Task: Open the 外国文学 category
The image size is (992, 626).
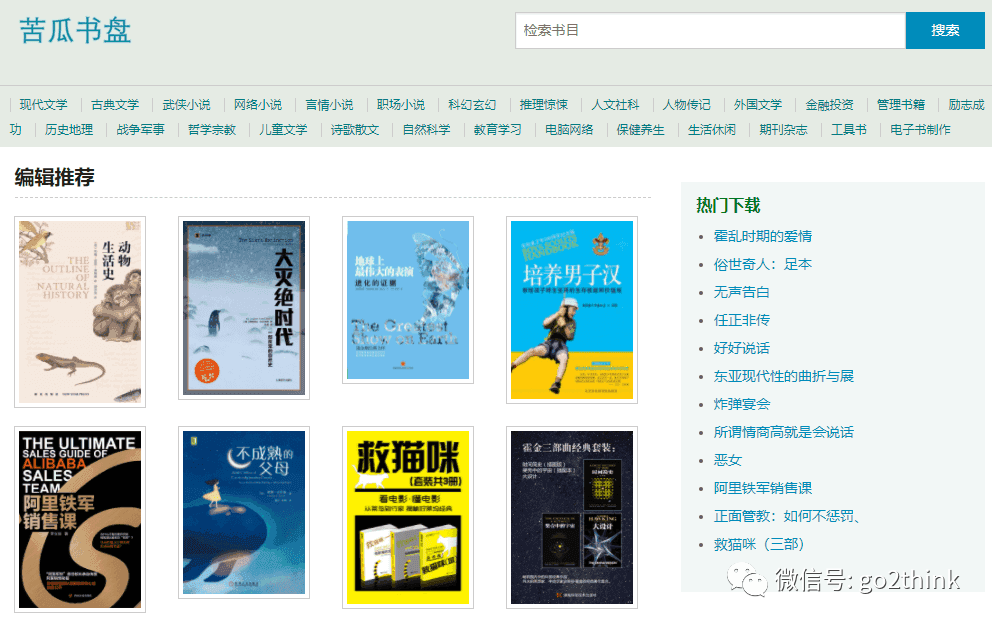Action: coord(759,104)
